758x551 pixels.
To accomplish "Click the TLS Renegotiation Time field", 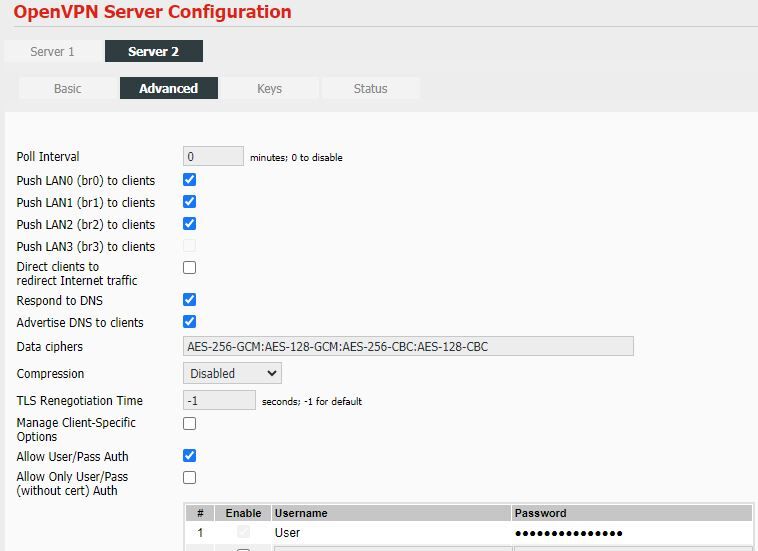I will pos(219,400).
